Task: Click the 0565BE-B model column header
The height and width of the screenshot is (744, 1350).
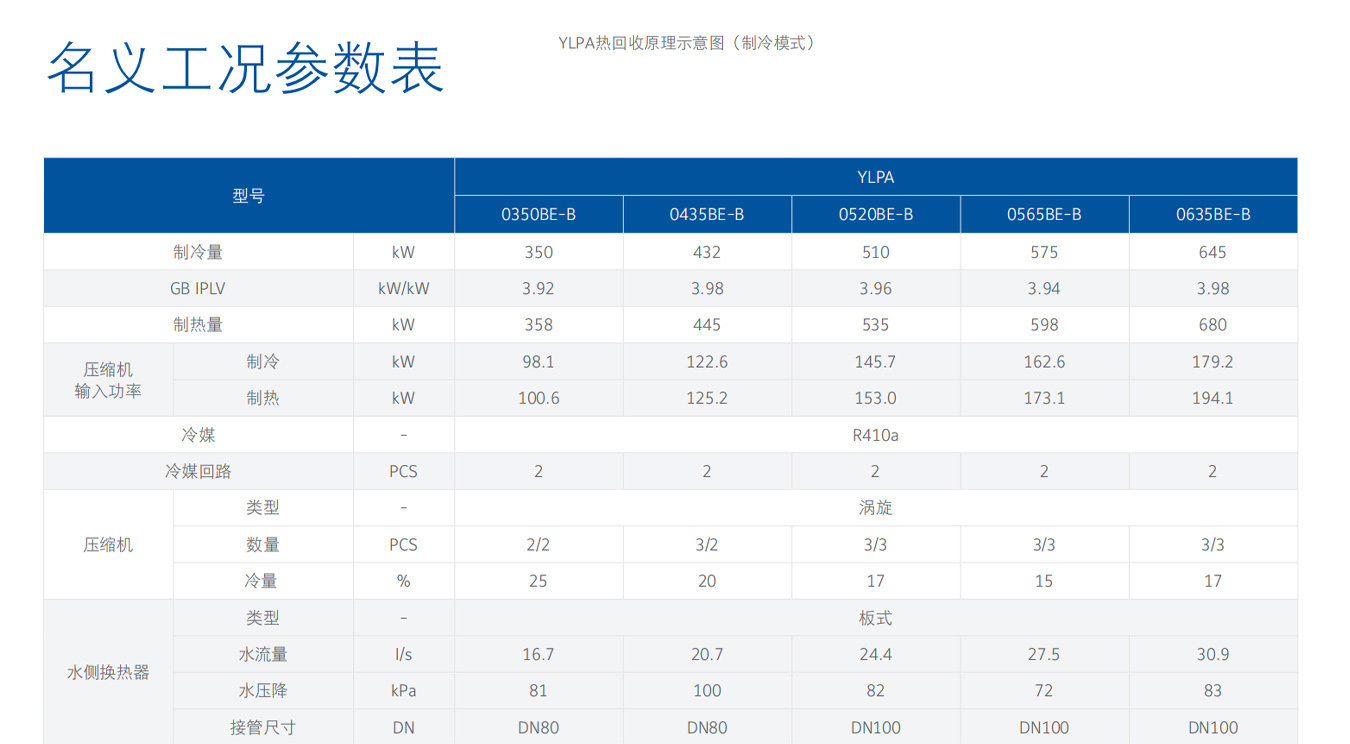Action: pos(1044,215)
